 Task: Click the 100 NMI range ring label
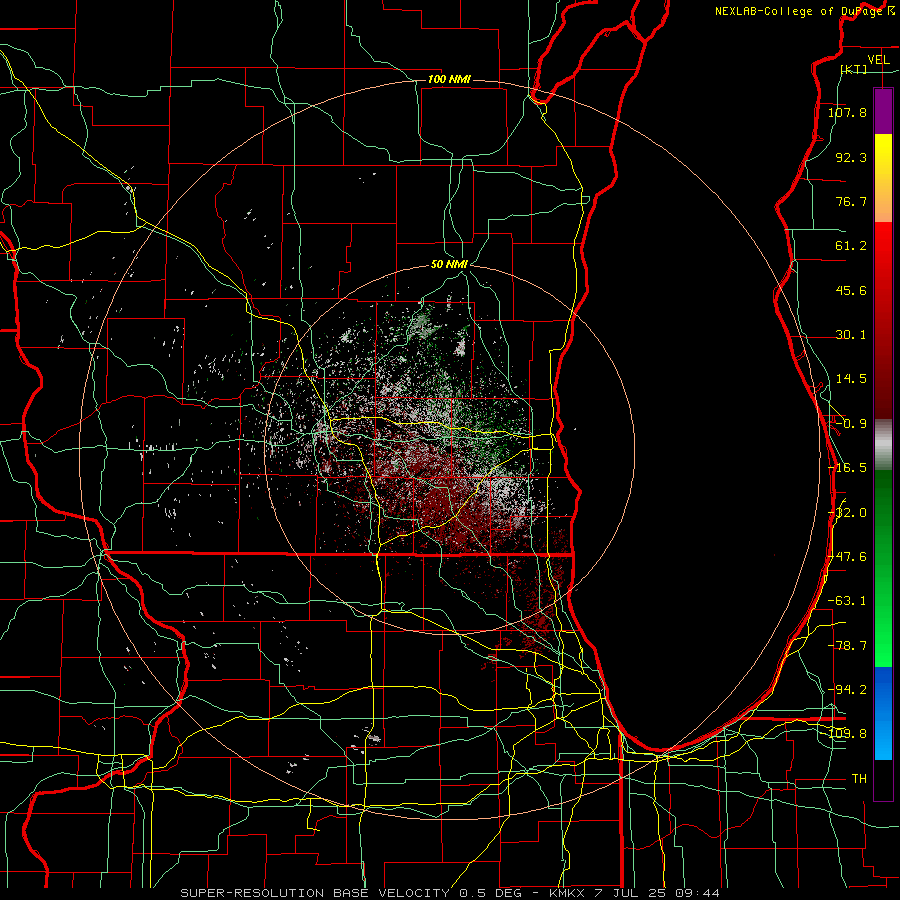tap(449, 79)
